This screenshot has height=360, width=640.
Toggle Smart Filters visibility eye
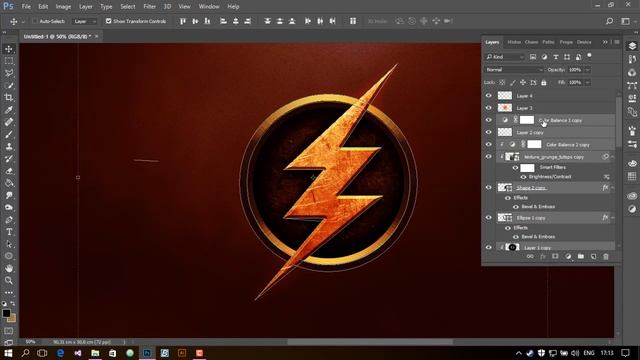515,167
